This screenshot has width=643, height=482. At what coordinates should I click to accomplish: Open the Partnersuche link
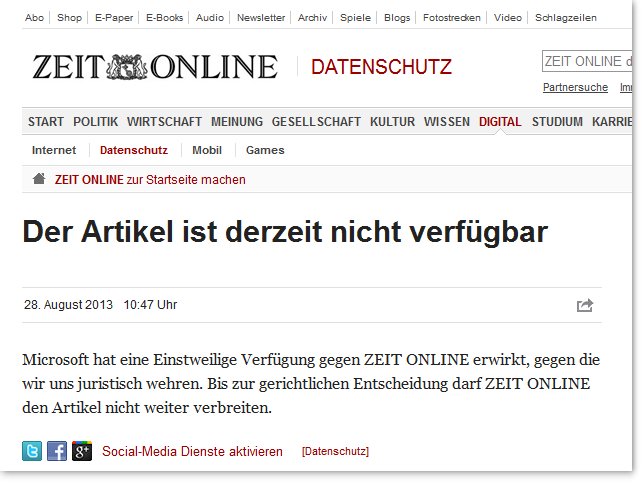point(575,87)
